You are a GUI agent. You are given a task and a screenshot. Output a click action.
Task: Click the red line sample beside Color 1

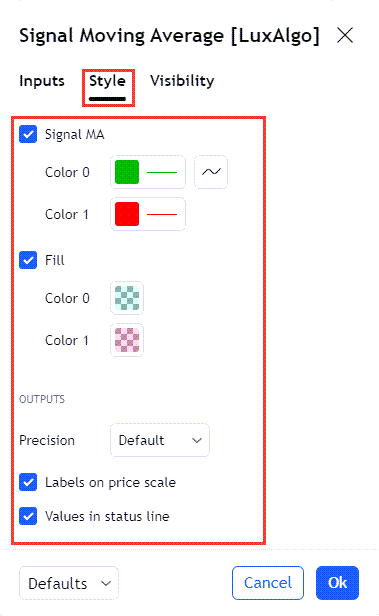coord(162,214)
